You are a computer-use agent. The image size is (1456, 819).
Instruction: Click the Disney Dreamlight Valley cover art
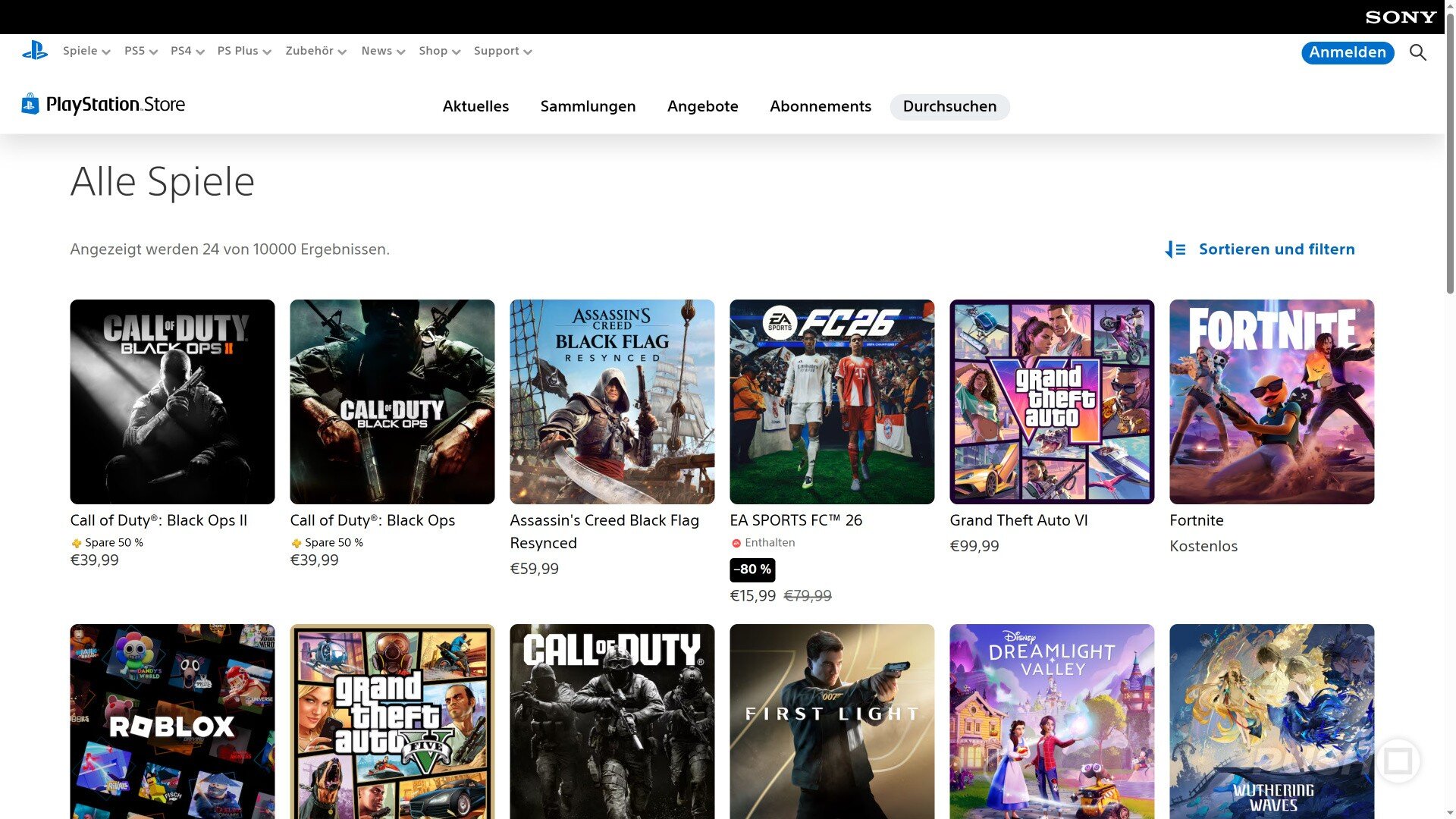point(1052,721)
